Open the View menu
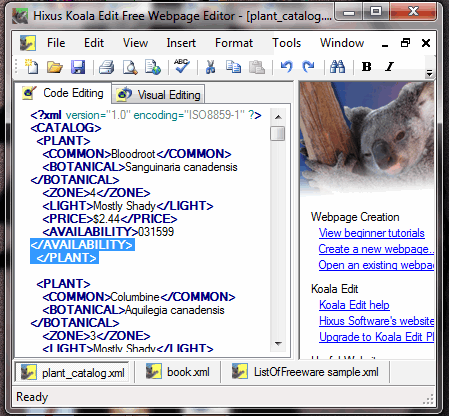Image resolution: width=449 pixels, height=416 pixels. click(x=135, y=43)
